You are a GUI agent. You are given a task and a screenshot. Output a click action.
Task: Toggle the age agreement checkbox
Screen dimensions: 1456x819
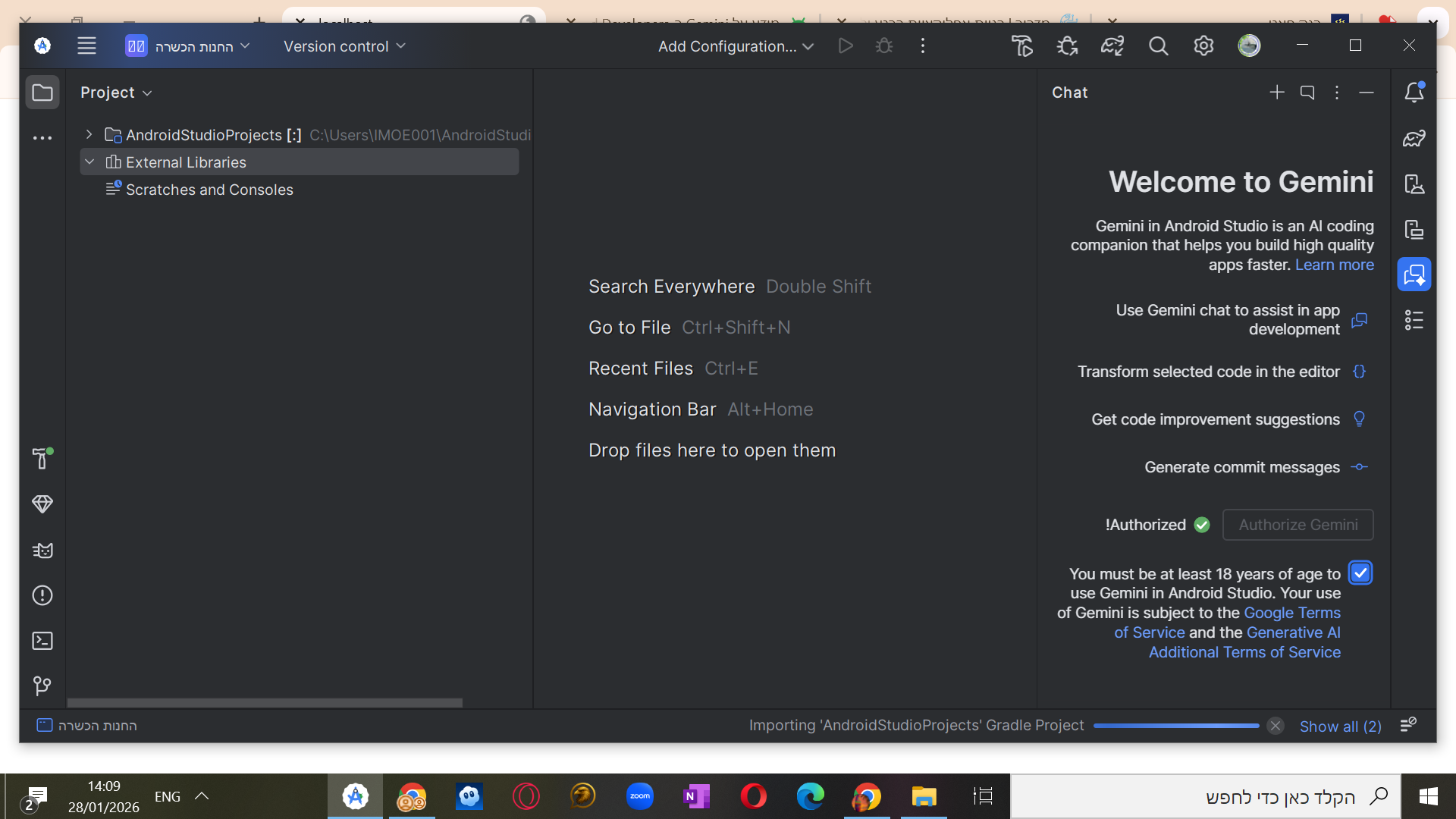tap(1360, 573)
